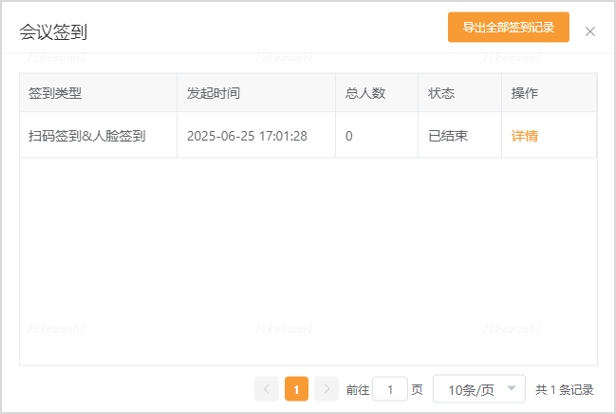Screen dimensions: 616x414
Task: Select page 1 in pagination
Action: tap(296, 389)
